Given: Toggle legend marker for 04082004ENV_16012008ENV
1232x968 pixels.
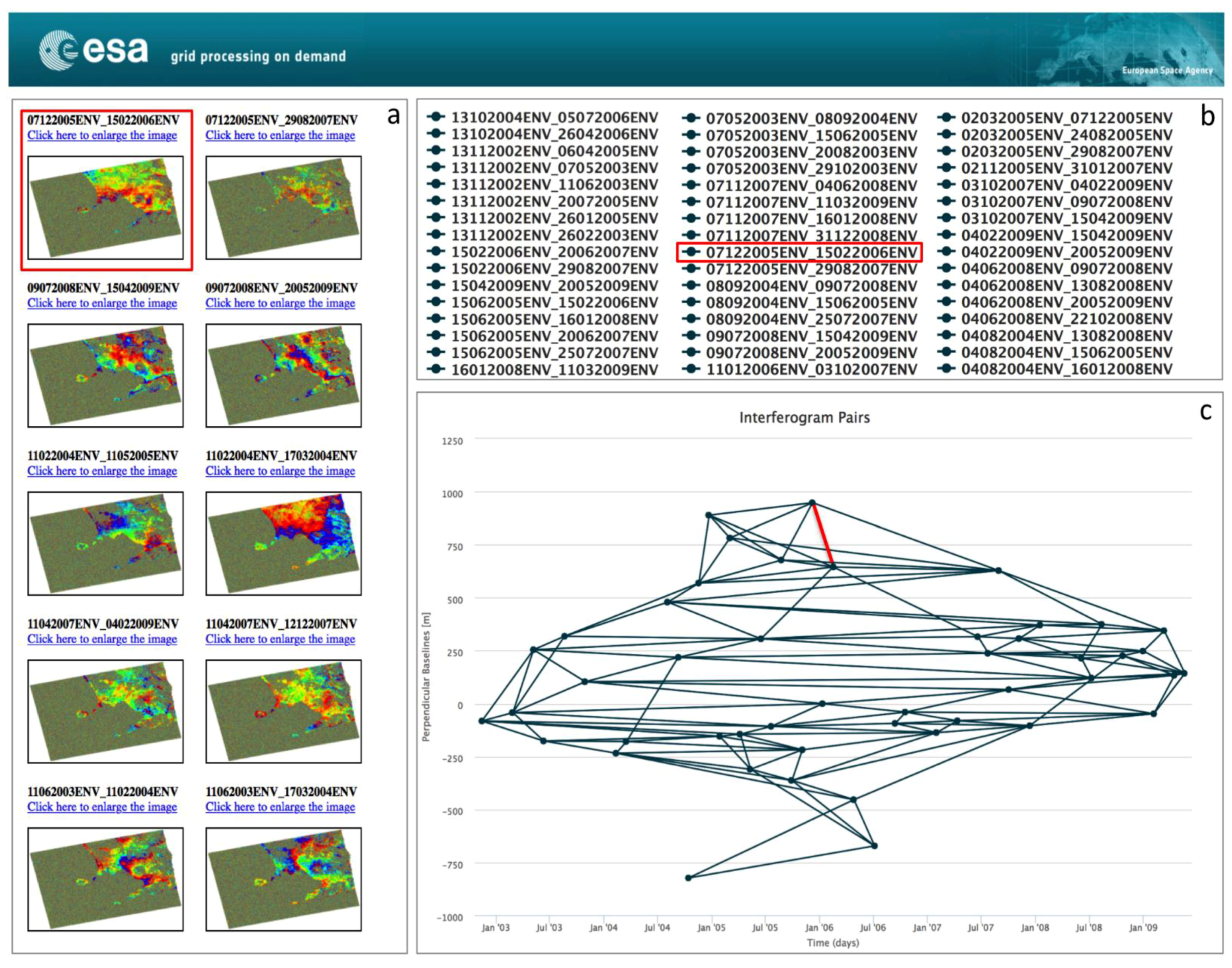Looking at the screenshot, I should pyautogui.click(x=946, y=369).
